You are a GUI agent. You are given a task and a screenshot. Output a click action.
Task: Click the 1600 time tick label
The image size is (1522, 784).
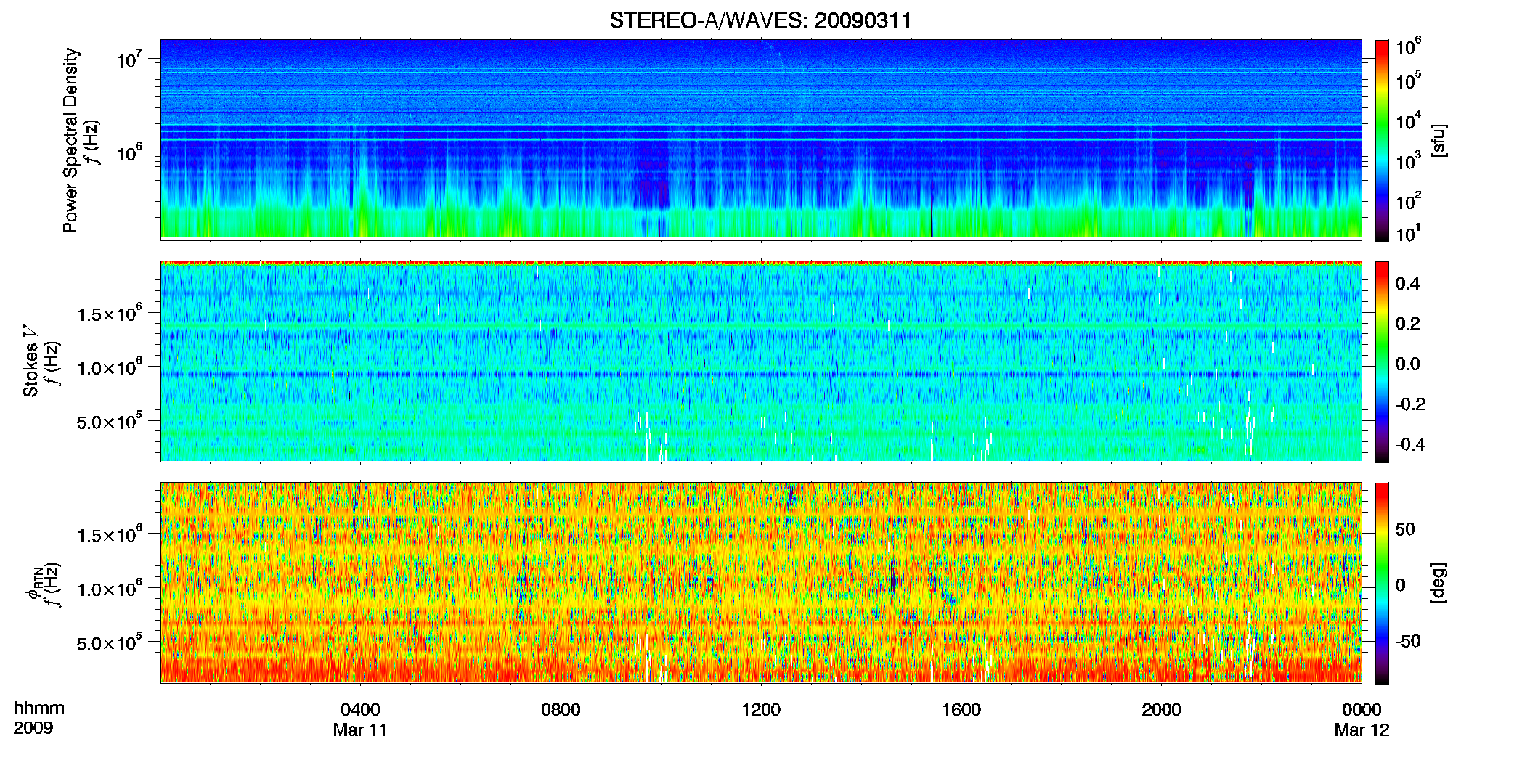pyautogui.click(x=961, y=710)
